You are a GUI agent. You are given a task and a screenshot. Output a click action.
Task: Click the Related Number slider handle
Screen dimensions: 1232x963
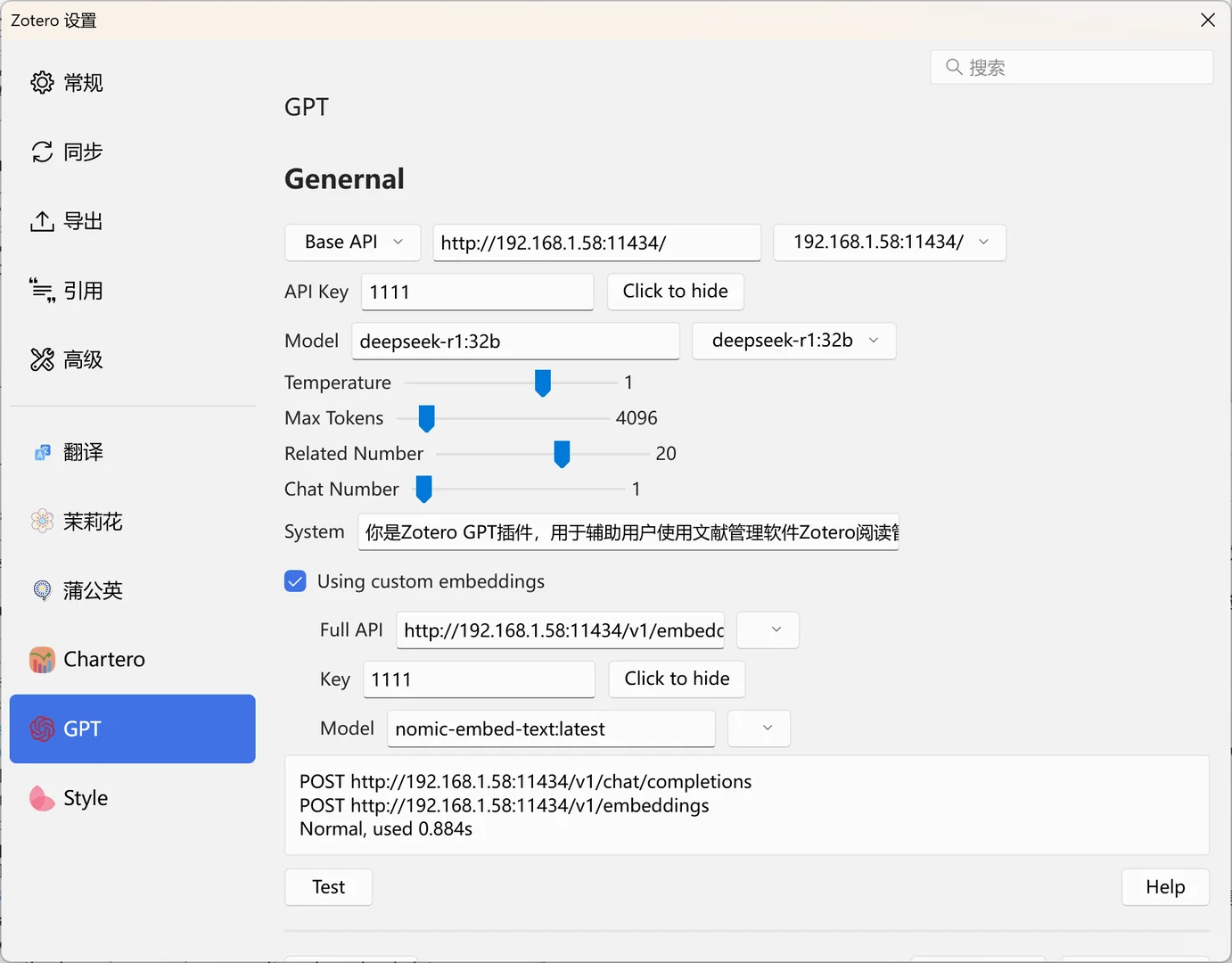(x=562, y=454)
